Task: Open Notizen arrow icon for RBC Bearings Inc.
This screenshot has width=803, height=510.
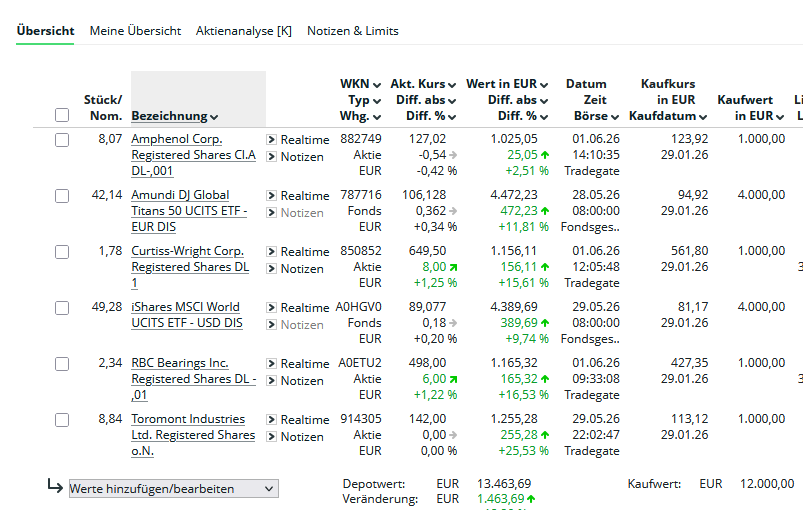Action: point(271,380)
